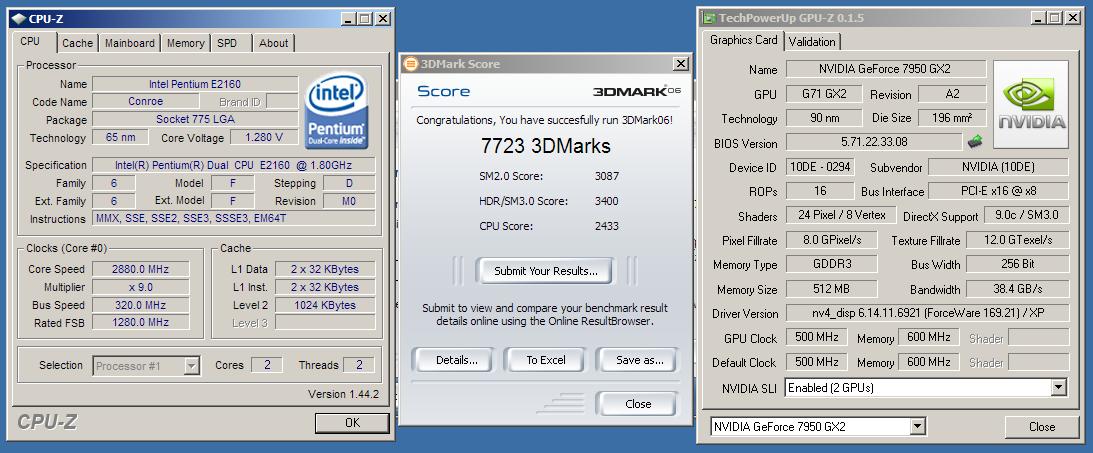Click the Driver Version field in GPU-Z

[x=927, y=314]
